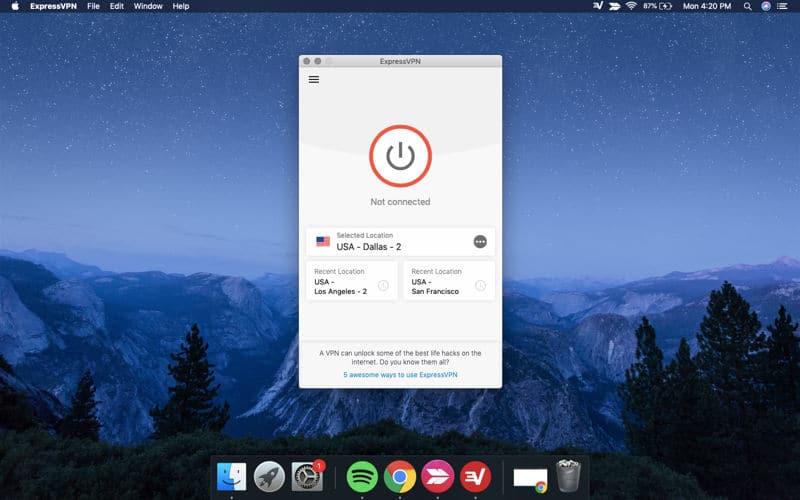Connect to recent location USA - San Francisco

pyautogui.click(x=449, y=281)
